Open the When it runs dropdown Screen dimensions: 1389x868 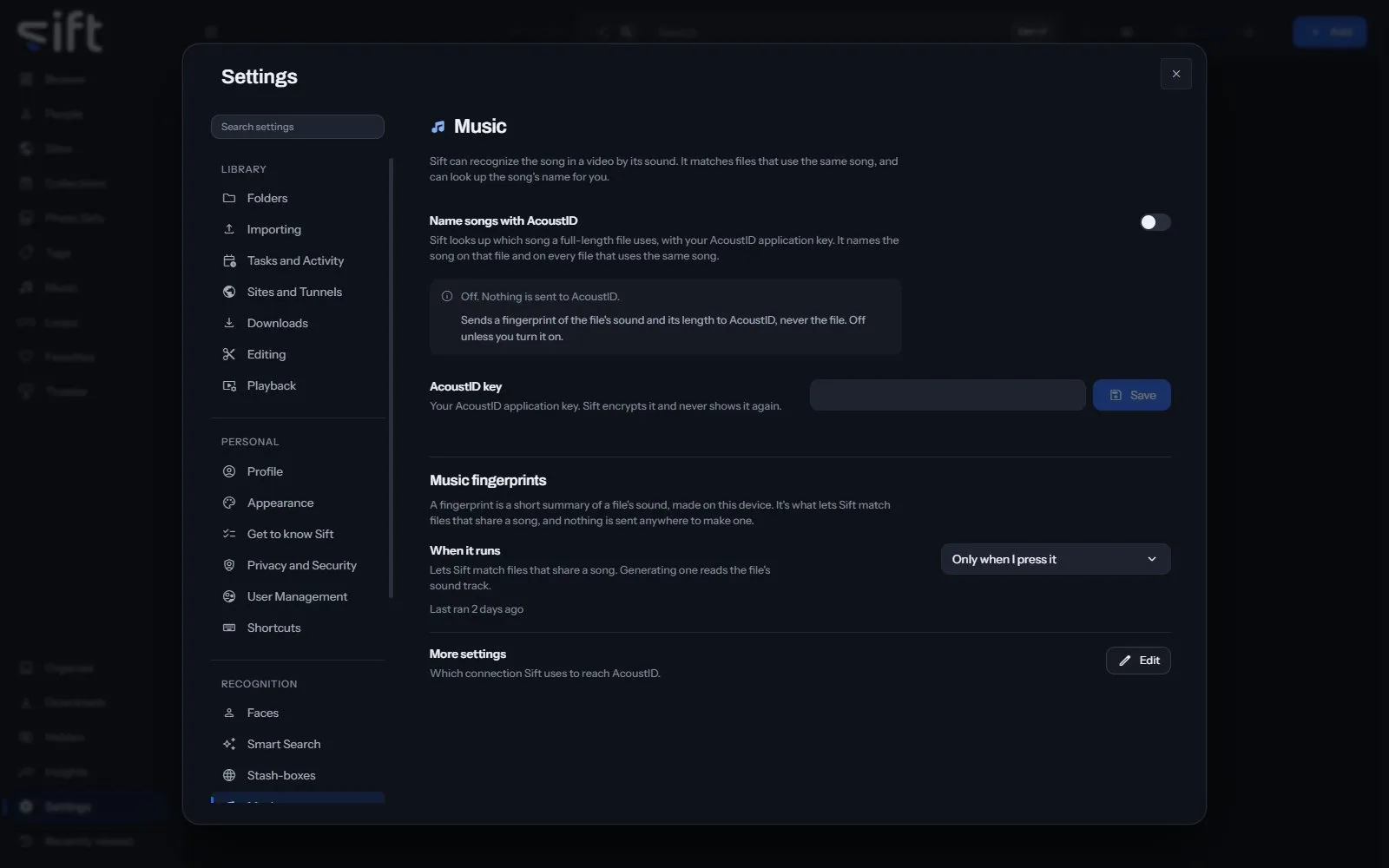tap(1056, 559)
